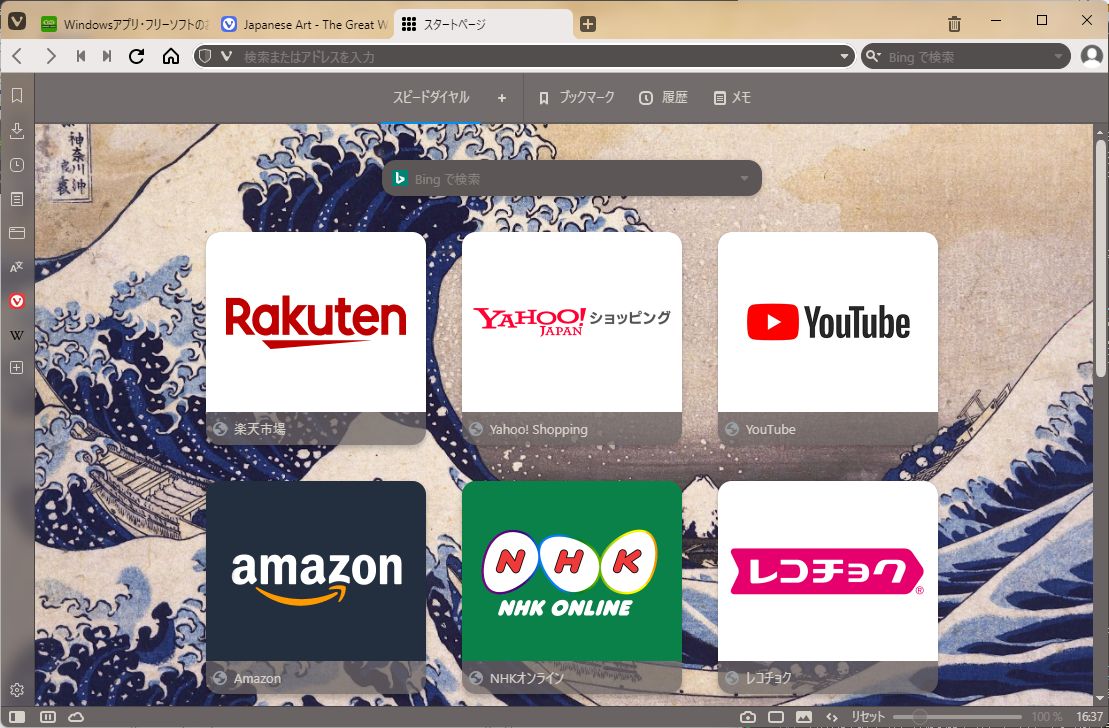Select the Translate panel icon
1109x728 pixels.
15,266
